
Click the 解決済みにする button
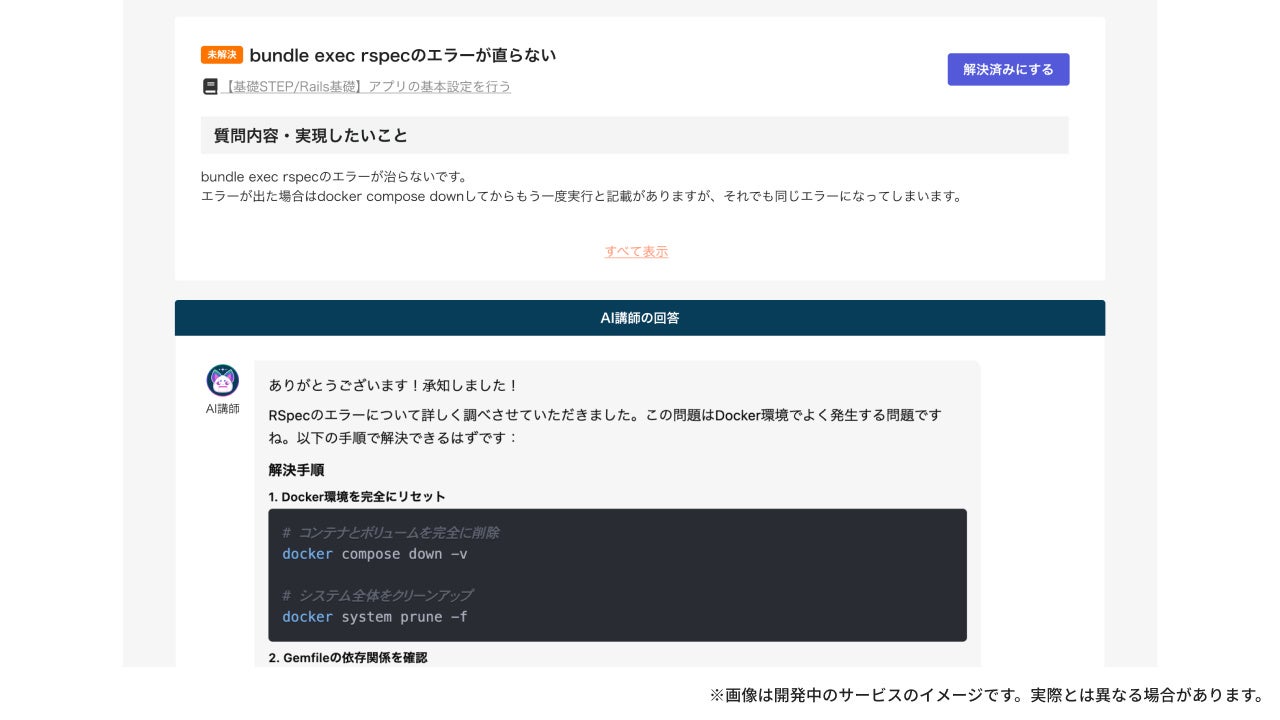point(1008,69)
